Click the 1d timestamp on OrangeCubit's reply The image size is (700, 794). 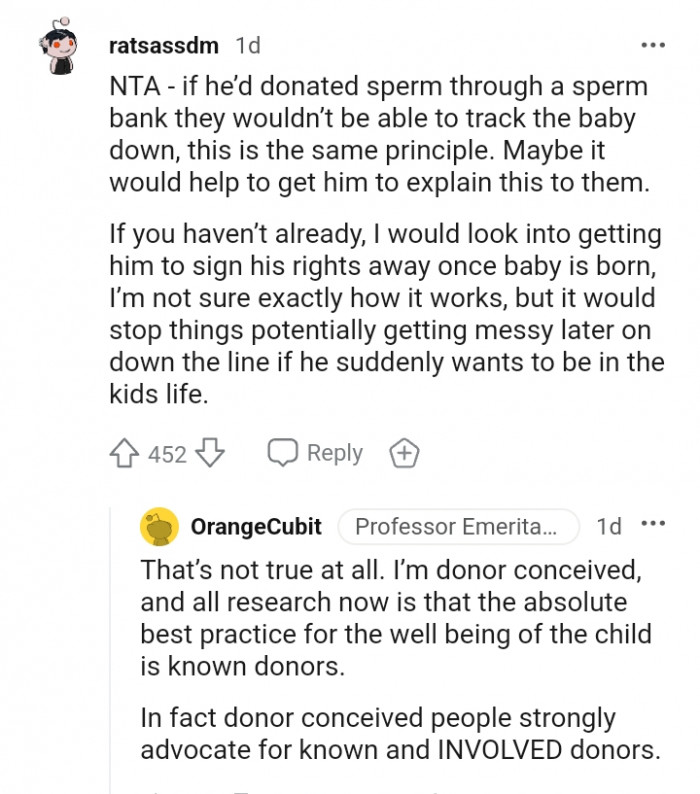[608, 526]
